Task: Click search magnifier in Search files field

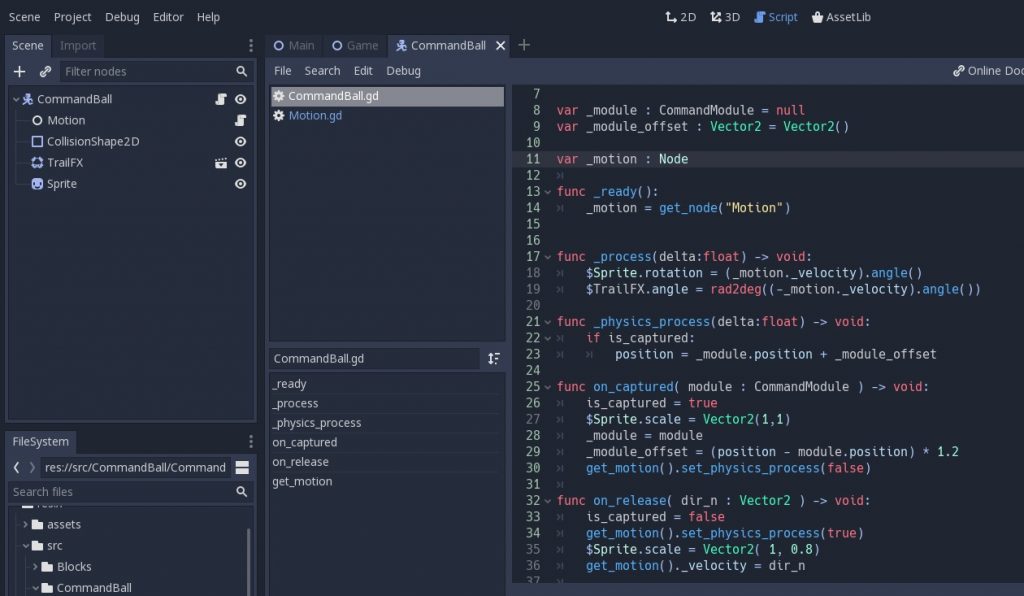Action: coord(242,492)
